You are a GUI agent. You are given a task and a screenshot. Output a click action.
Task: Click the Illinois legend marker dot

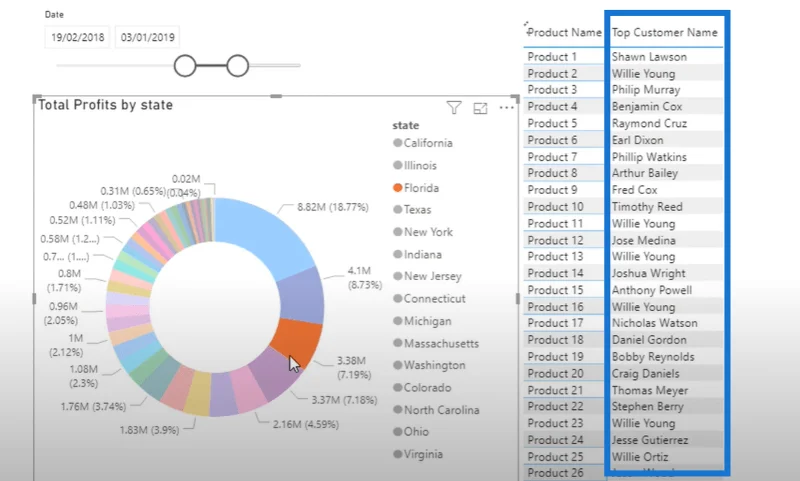397,165
